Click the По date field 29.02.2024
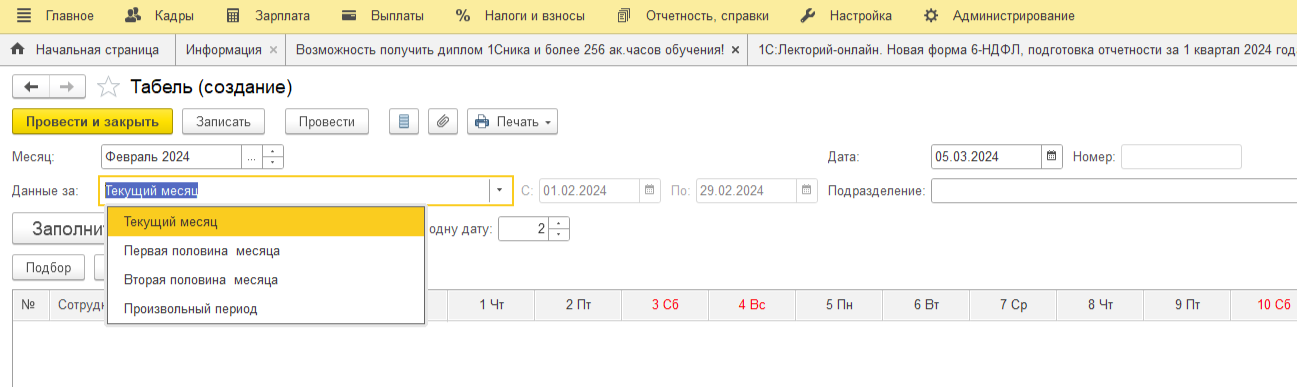 (x=746, y=190)
